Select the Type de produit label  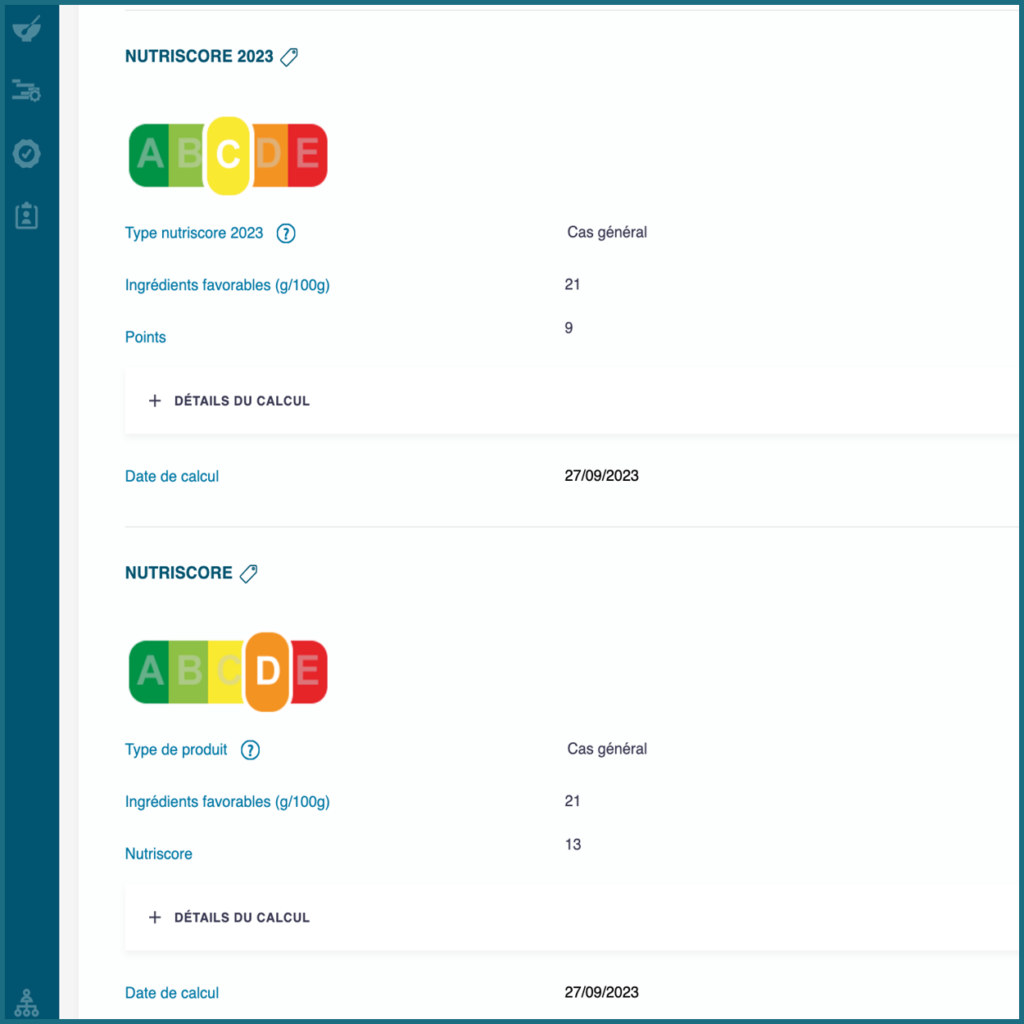[x=176, y=750]
